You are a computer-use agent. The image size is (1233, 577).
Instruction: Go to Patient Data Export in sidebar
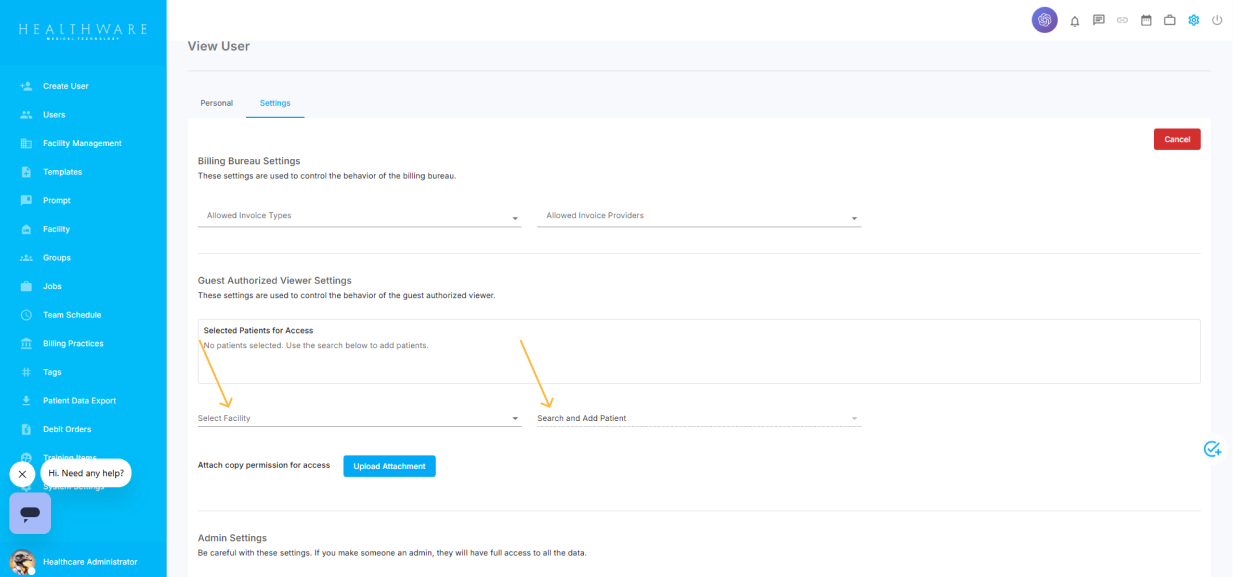tap(79, 400)
